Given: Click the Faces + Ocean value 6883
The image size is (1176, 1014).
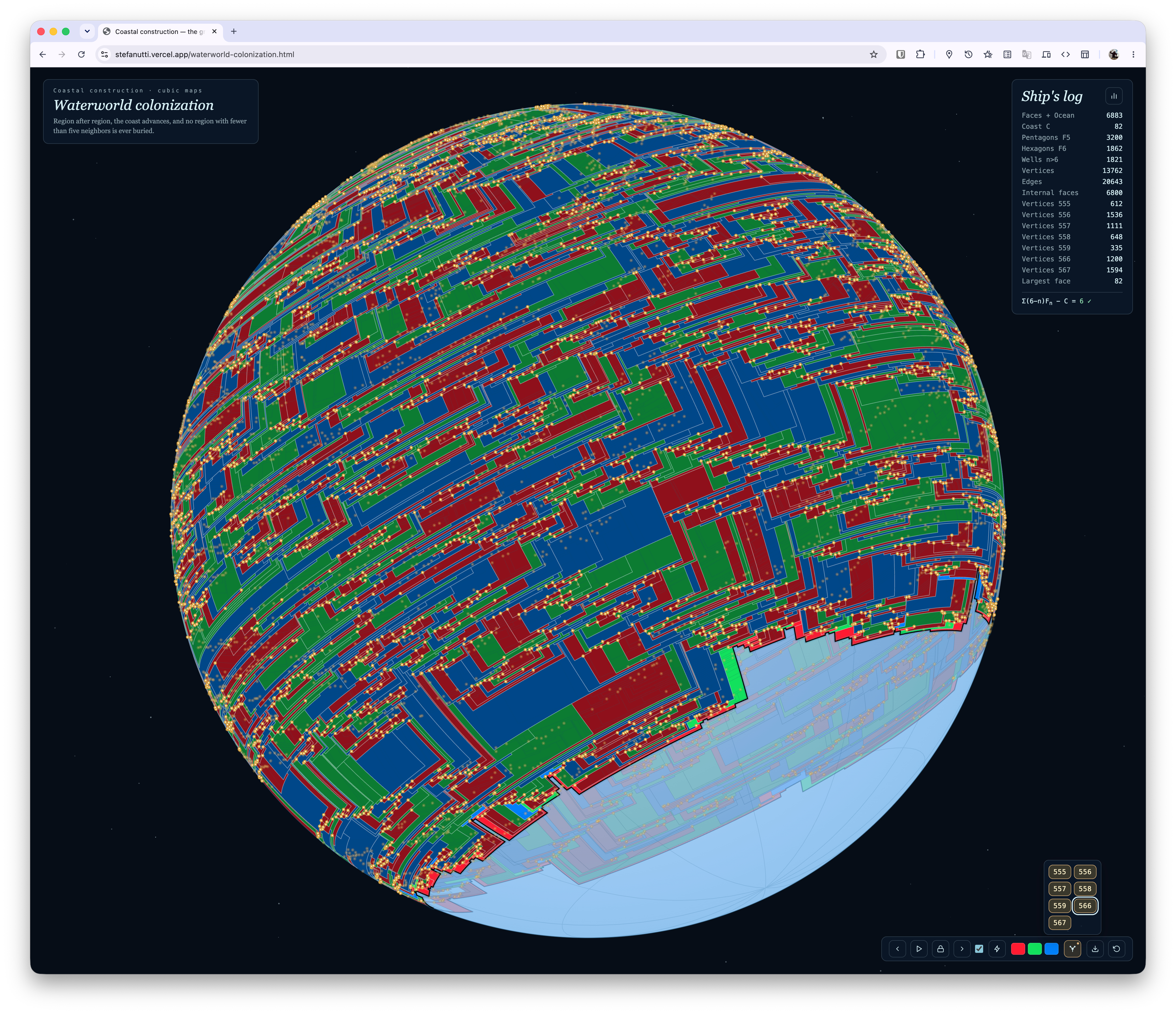Looking at the screenshot, I should pyautogui.click(x=1114, y=115).
